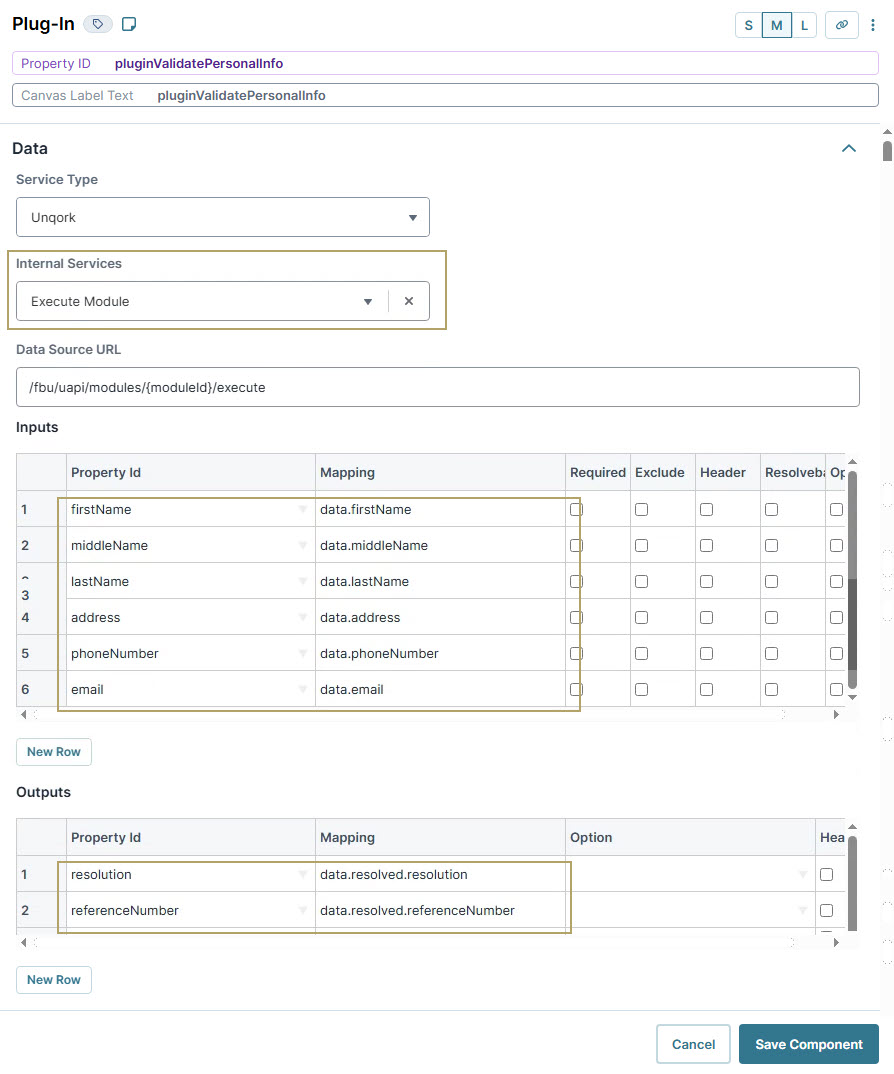Clear Internal Services using the X icon
Viewport: 894px width, 1074px height.
tap(409, 300)
